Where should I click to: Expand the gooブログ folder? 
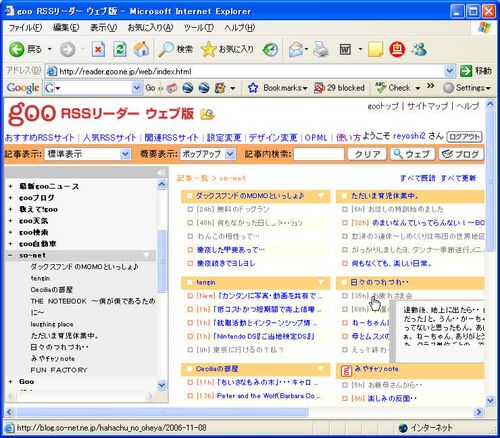pyautogui.click(x=10, y=198)
